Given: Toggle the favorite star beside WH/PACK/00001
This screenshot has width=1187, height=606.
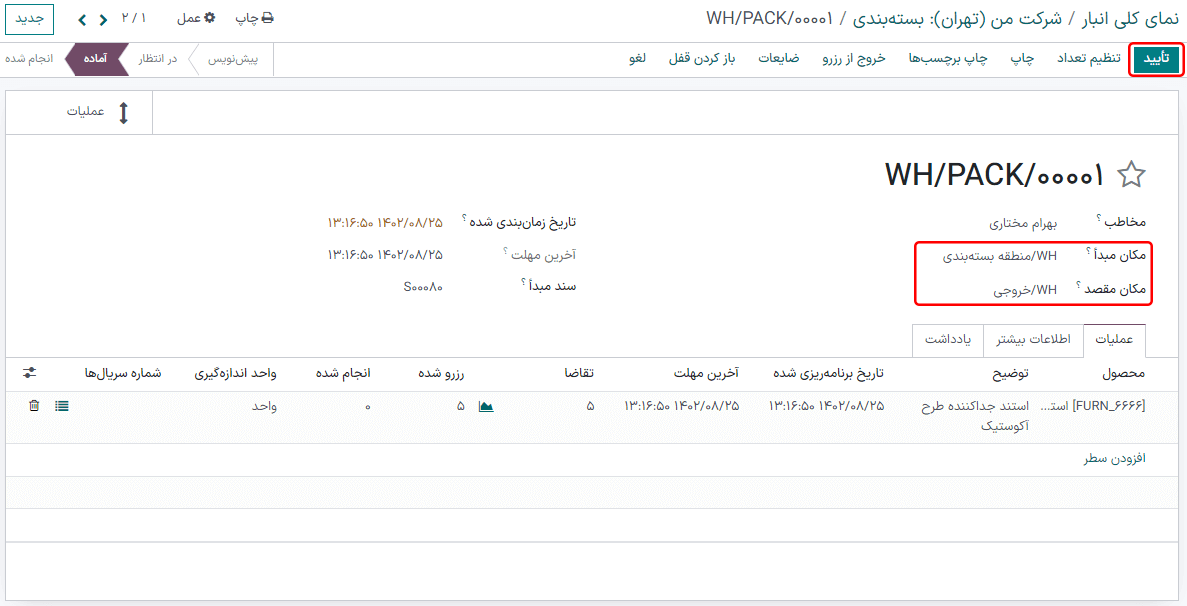Looking at the screenshot, I should 1131,175.
